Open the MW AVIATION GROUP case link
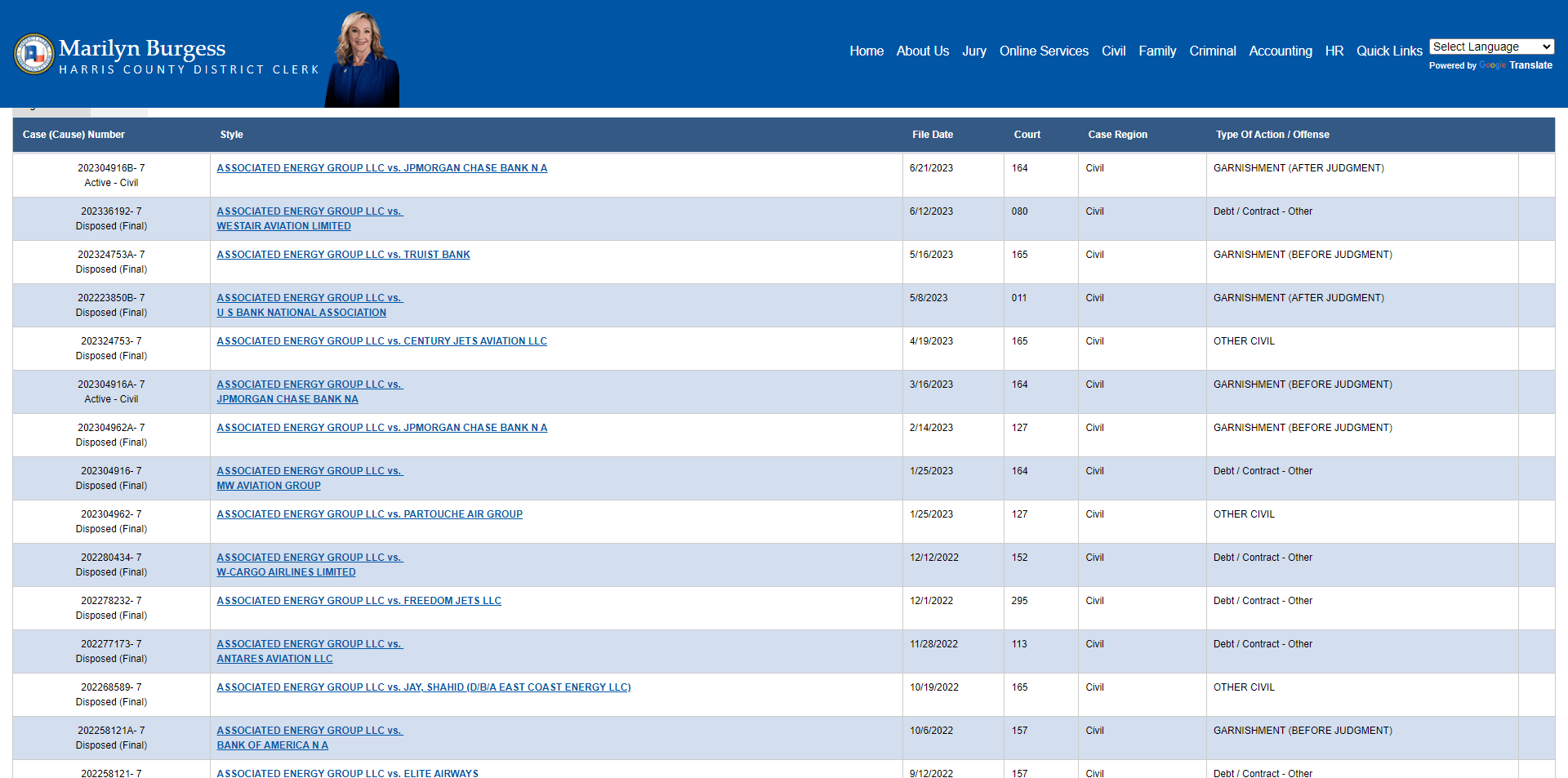This screenshot has height=778, width=1568. tap(310, 478)
